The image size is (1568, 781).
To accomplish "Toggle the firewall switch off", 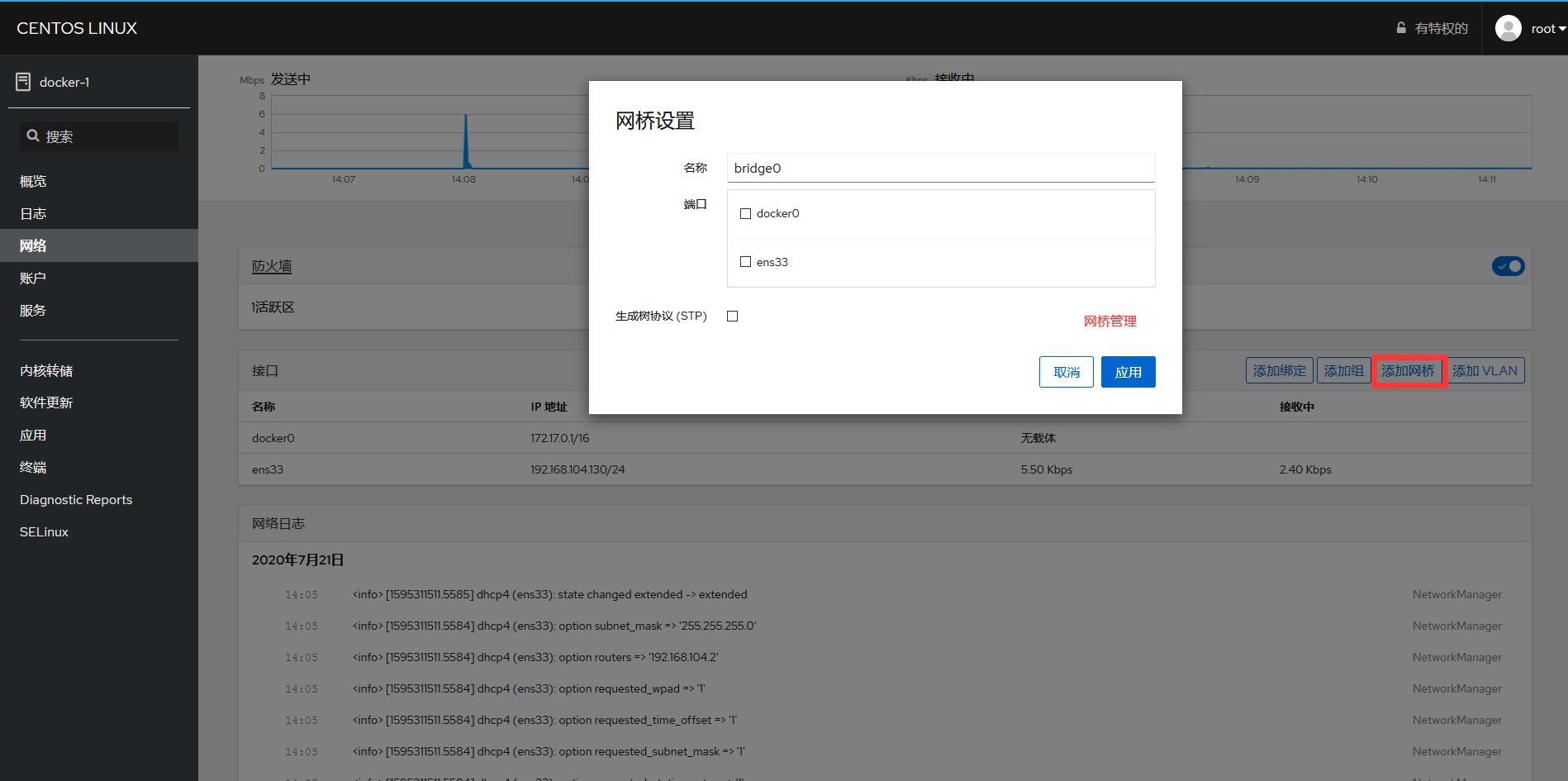I will [x=1508, y=266].
